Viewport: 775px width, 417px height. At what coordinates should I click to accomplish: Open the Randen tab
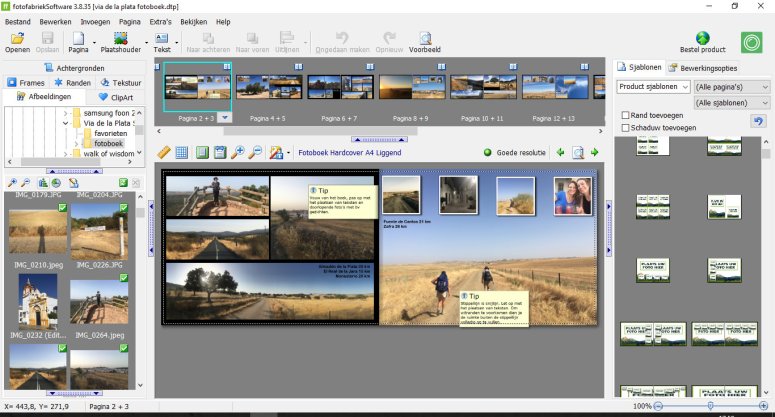point(73,83)
